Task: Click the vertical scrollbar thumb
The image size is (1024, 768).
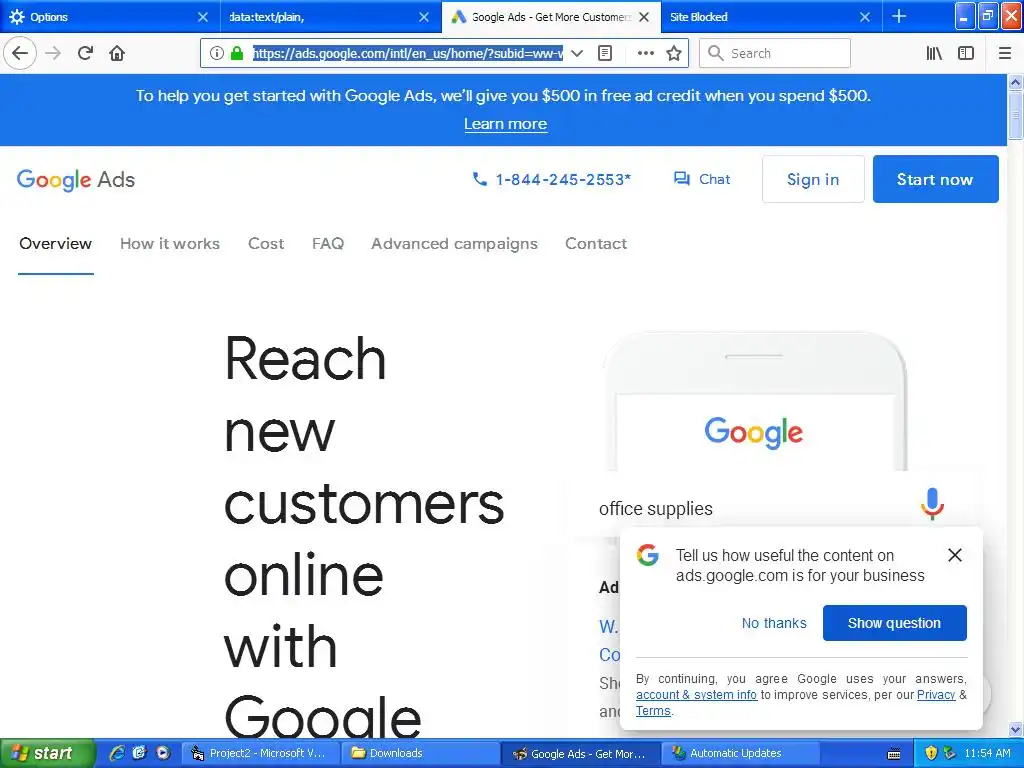Action: click(x=1016, y=115)
